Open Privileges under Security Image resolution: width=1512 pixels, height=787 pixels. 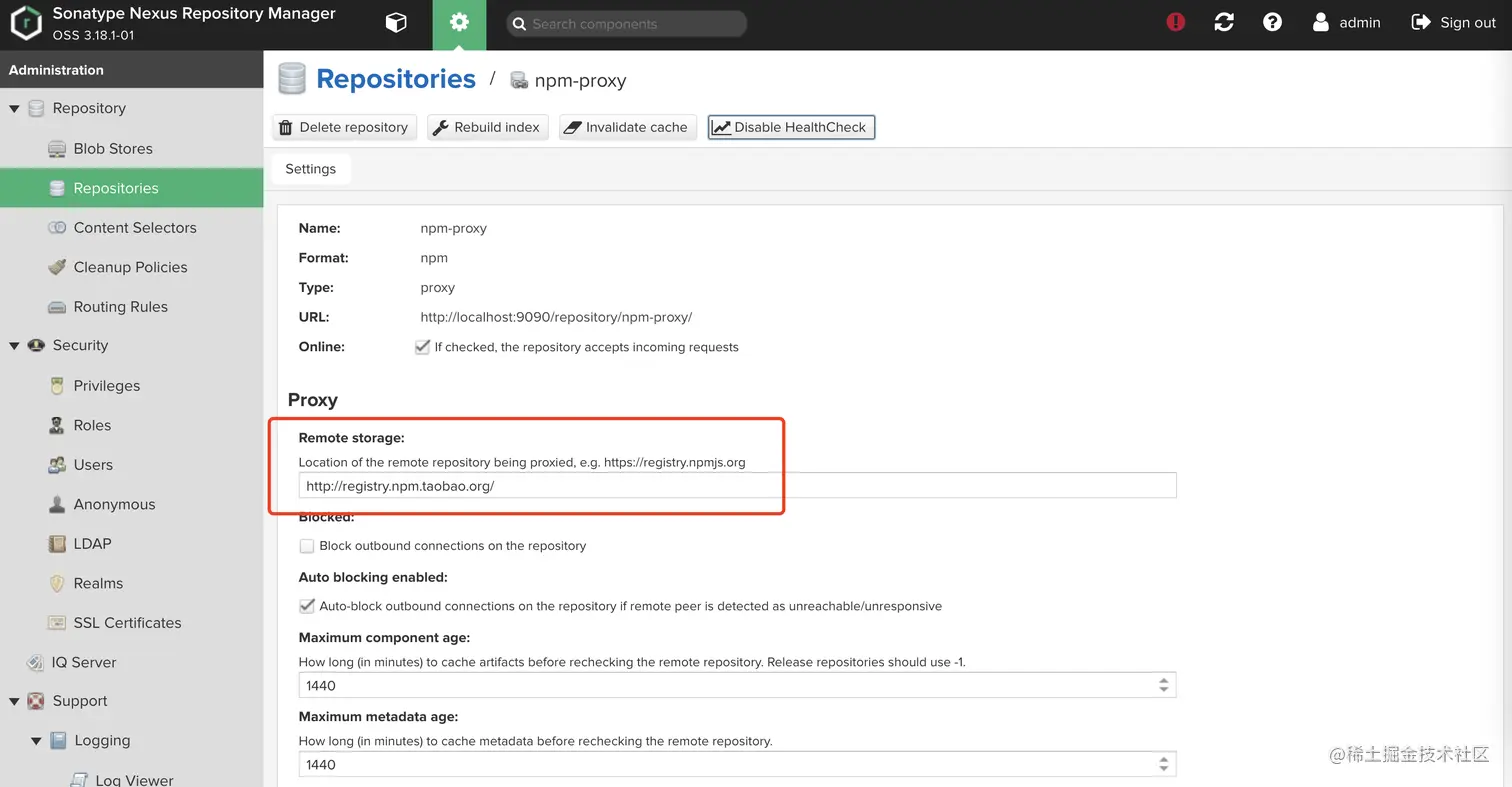(106, 386)
